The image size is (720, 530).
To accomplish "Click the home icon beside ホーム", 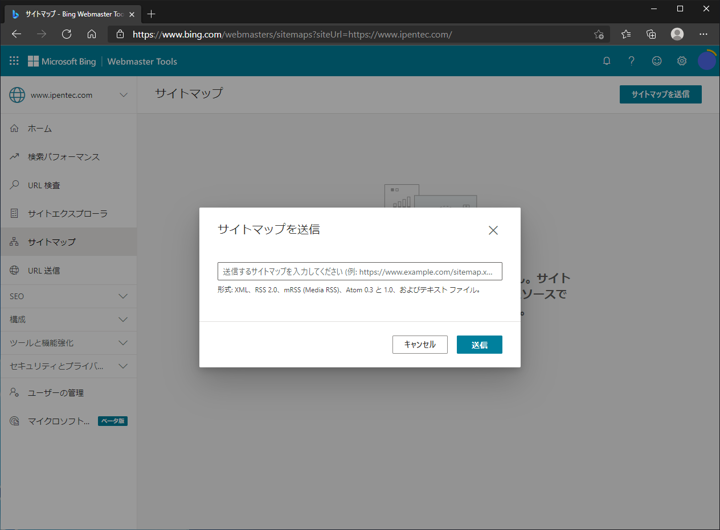I will (15, 128).
